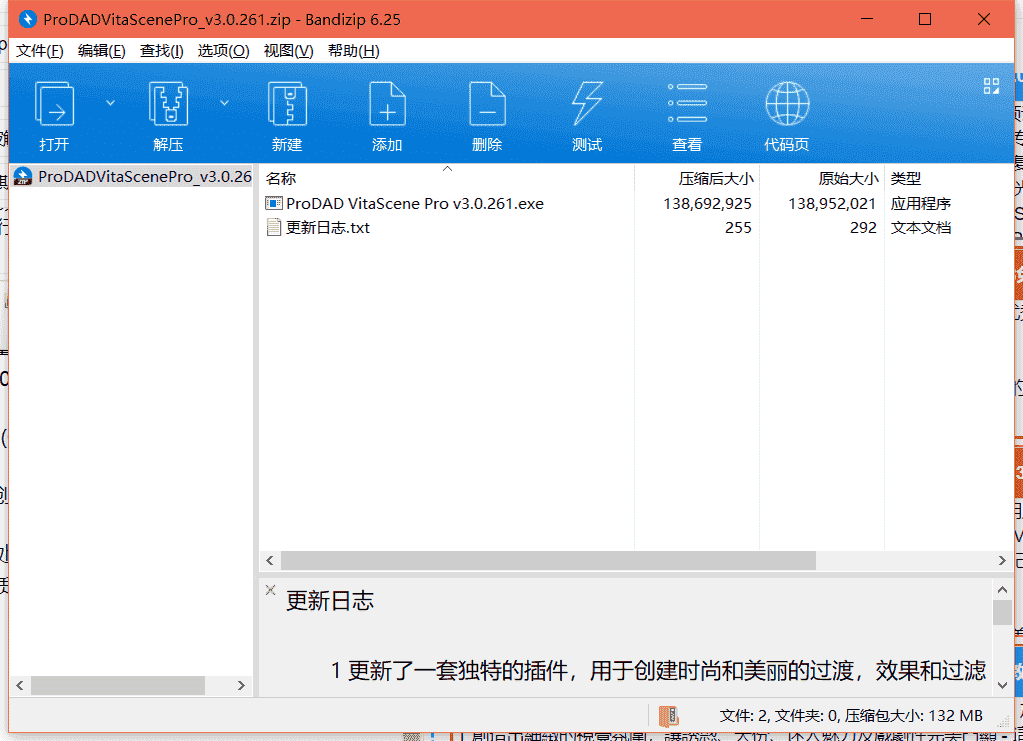Image resolution: width=1023 pixels, height=741 pixels.
Task: Click file list scroll right arrow
Action: click(1002, 560)
